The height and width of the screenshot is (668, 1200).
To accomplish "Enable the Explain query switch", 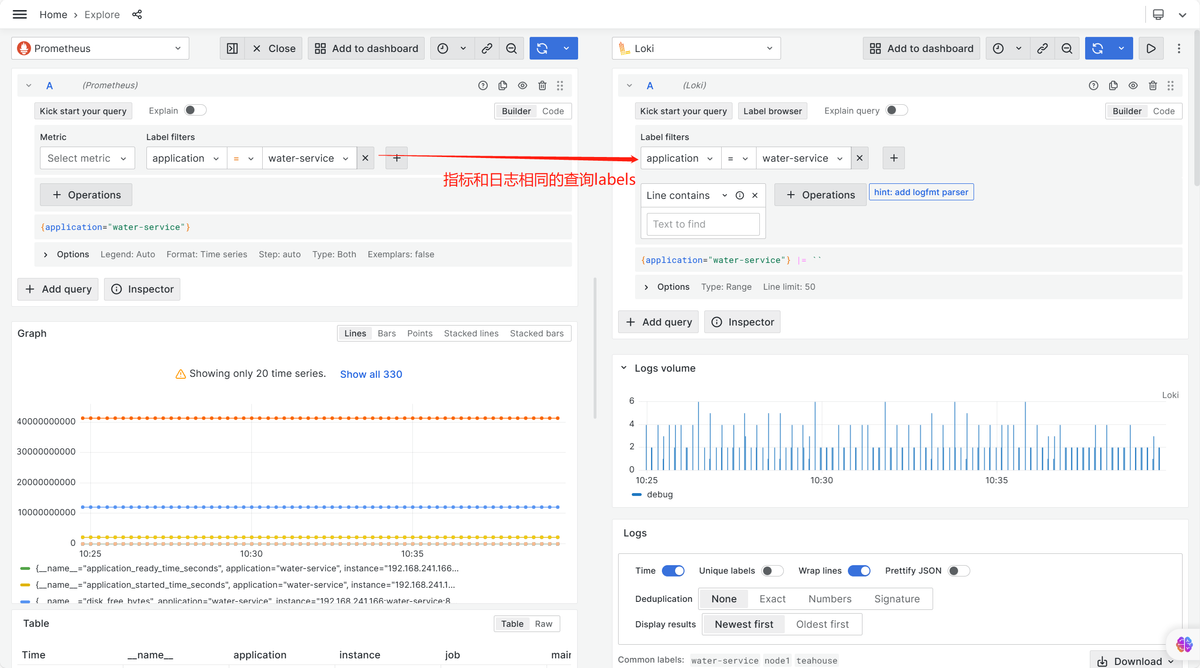I will (x=897, y=111).
